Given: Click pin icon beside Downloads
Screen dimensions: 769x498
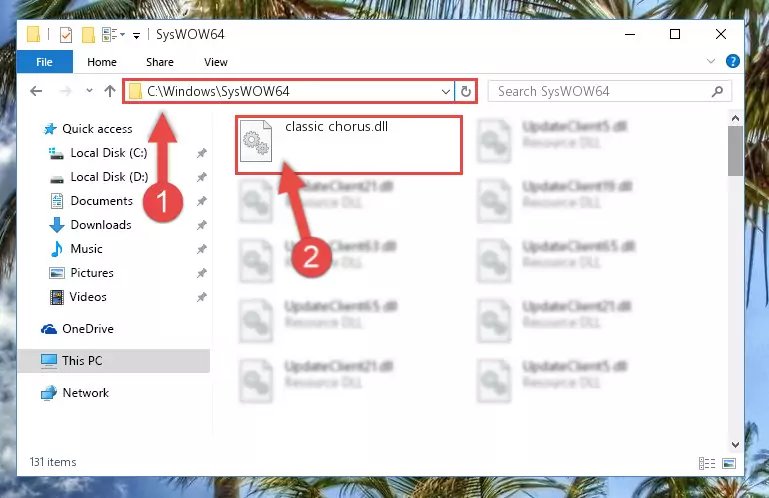Looking at the screenshot, I should click(202, 226).
